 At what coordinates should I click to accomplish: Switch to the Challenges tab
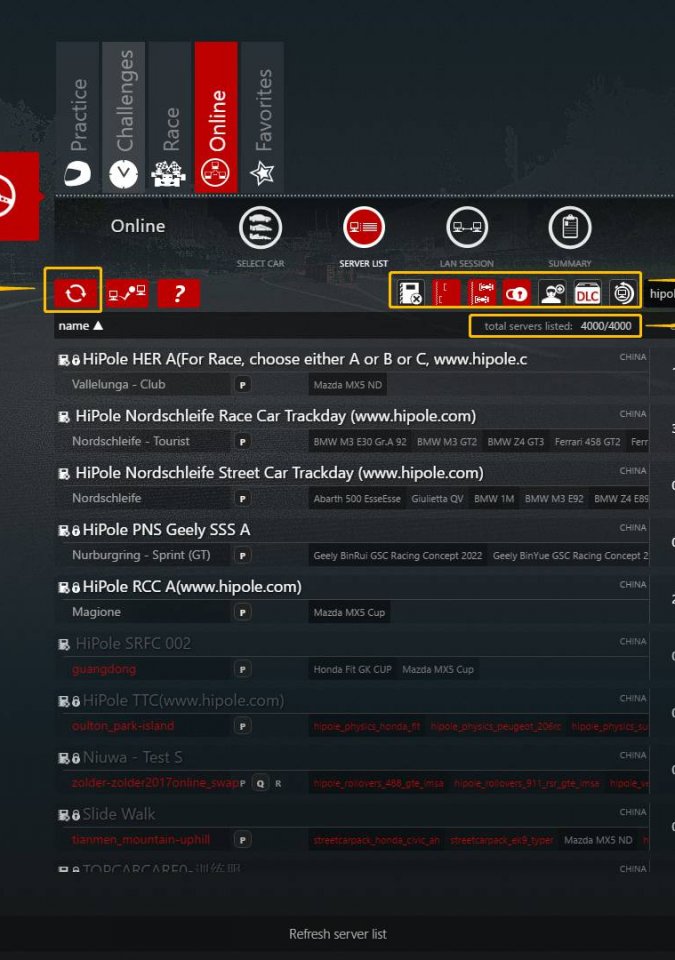click(x=124, y=117)
